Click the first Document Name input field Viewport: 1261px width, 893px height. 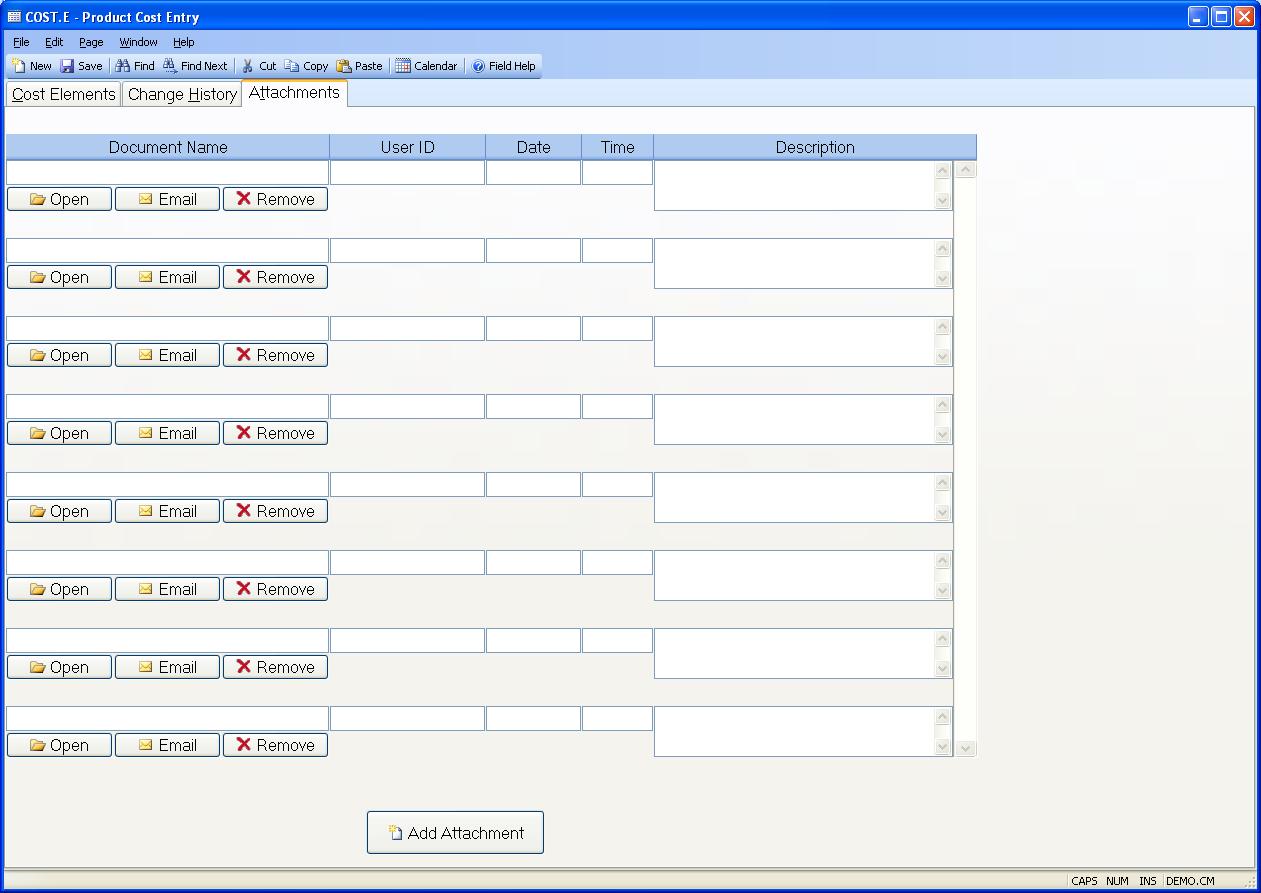pos(167,173)
